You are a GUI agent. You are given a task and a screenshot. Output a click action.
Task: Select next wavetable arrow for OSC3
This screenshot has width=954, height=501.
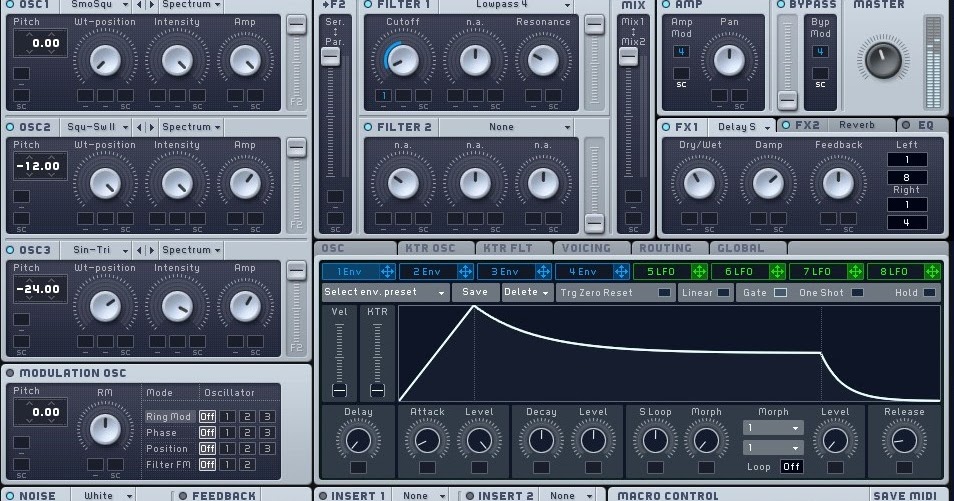click(x=152, y=250)
